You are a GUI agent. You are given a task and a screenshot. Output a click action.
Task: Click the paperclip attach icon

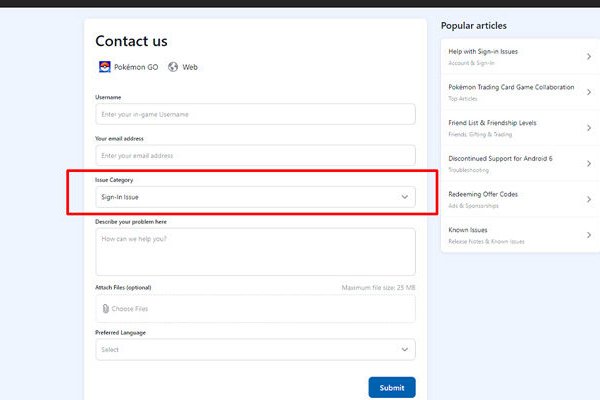pos(105,309)
